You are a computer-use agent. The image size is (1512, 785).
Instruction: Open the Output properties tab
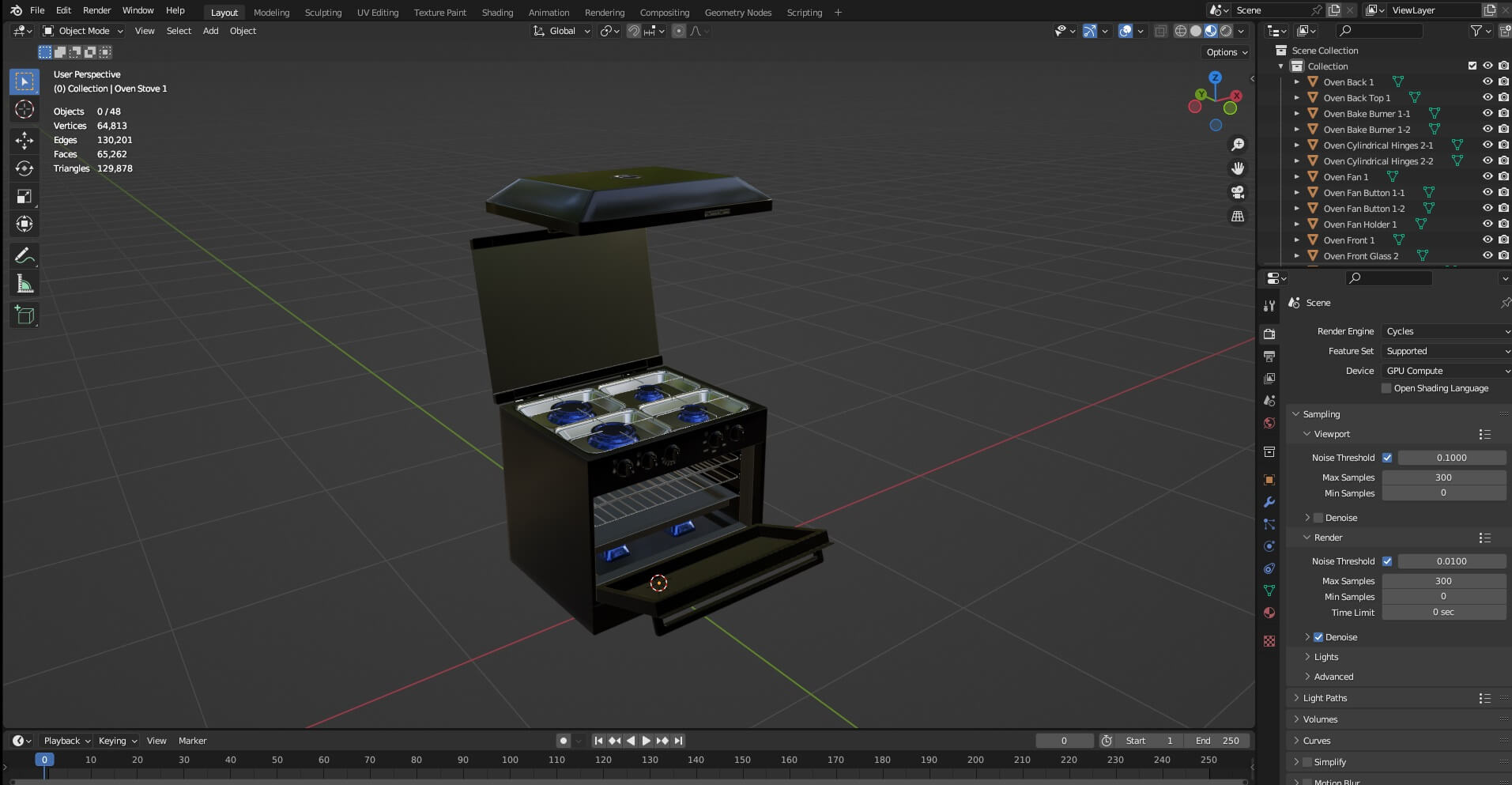tap(1269, 357)
